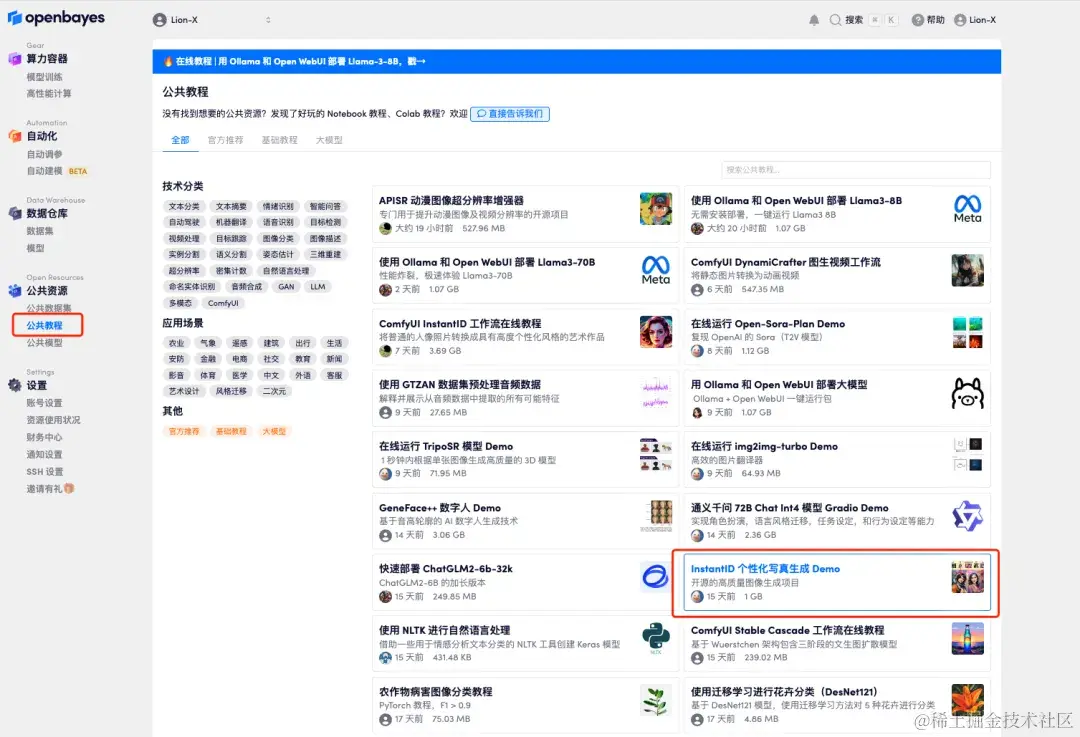Image resolution: width=1080 pixels, height=737 pixels.
Task: Click the 自动化 sidebar icon
Action: pyautogui.click(x=14, y=136)
